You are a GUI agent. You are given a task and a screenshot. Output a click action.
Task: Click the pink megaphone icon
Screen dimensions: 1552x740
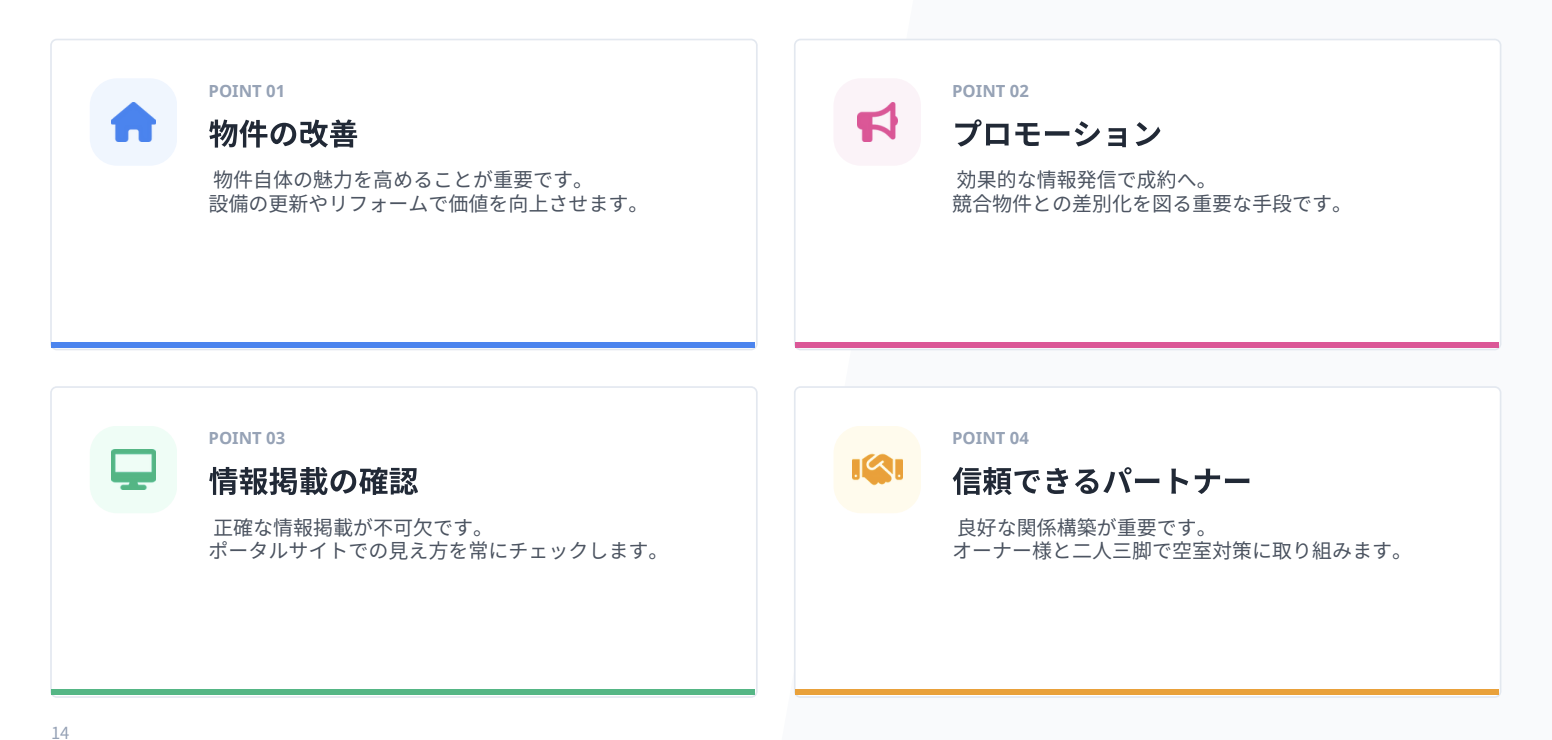click(877, 122)
